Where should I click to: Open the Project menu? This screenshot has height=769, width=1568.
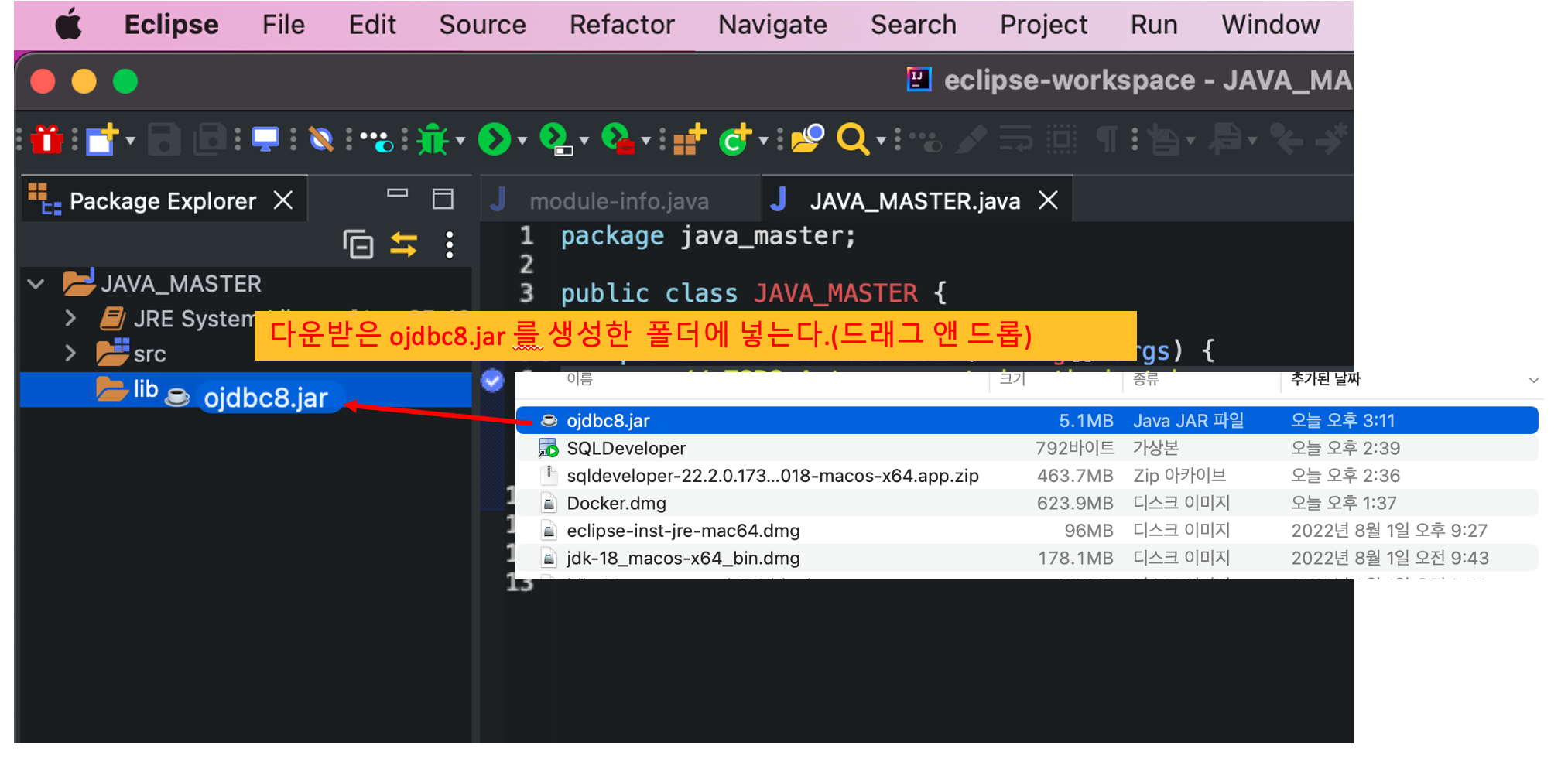[x=1043, y=25]
